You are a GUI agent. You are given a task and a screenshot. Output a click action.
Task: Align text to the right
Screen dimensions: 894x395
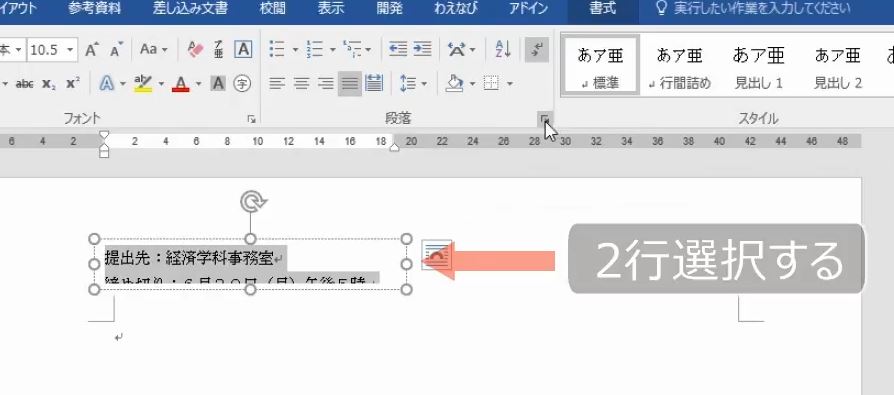325,84
